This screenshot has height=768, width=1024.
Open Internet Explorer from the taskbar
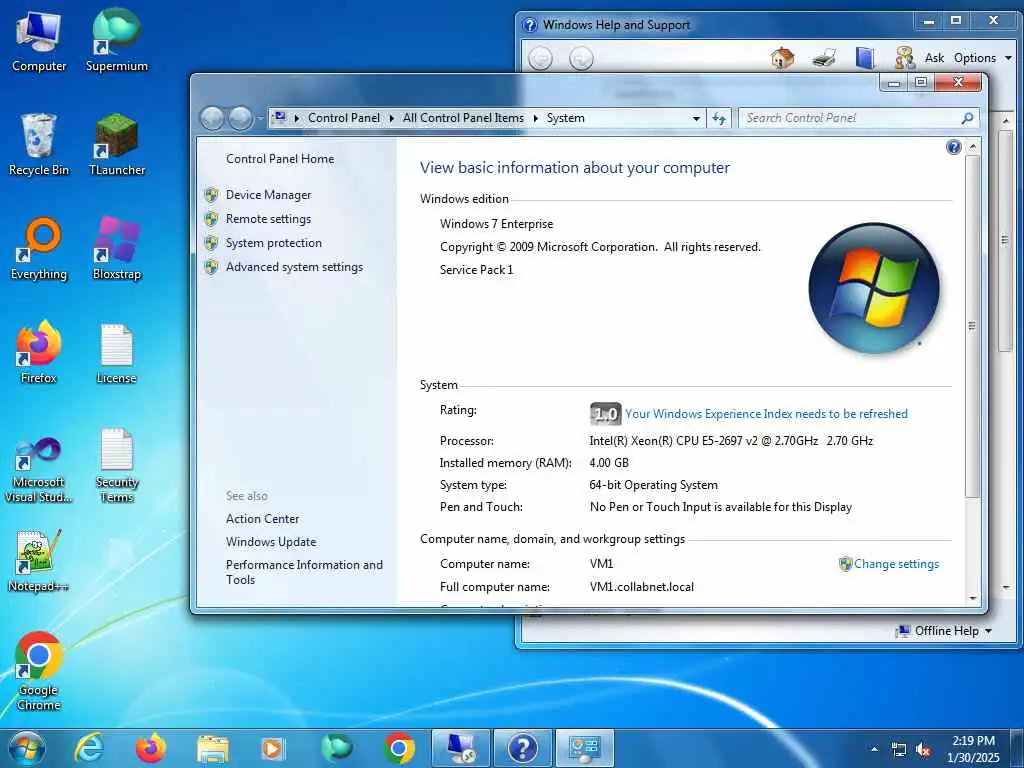click(x=89, y=748)
